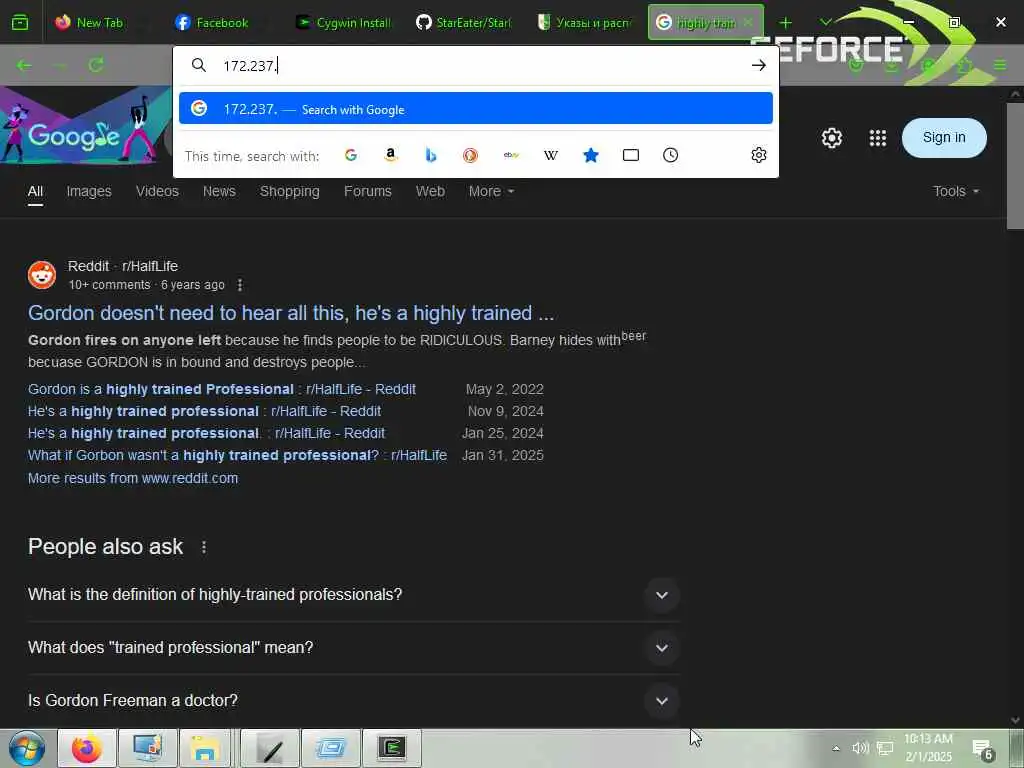1024x768 pixels.
Task: Click the Firefox taskbar icon
Action: coord(87,748)
